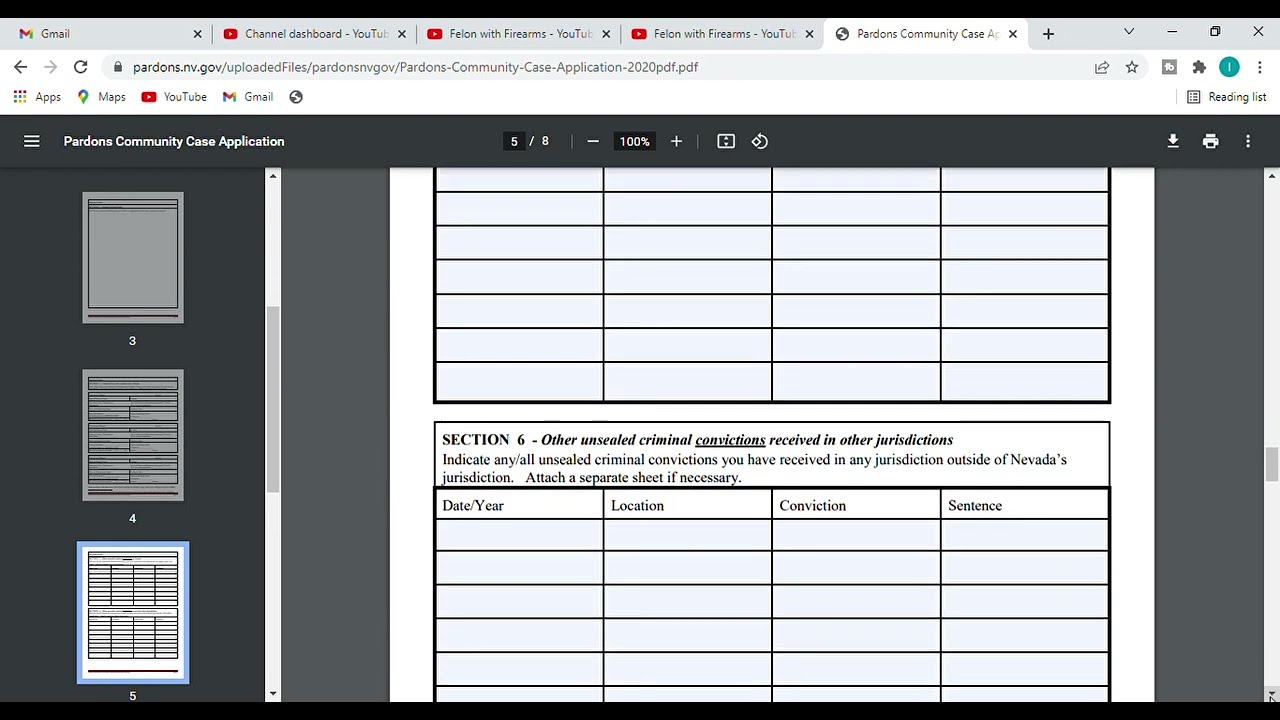Click the Fit to page icon

pyautogui.click(x=726, y=141)
